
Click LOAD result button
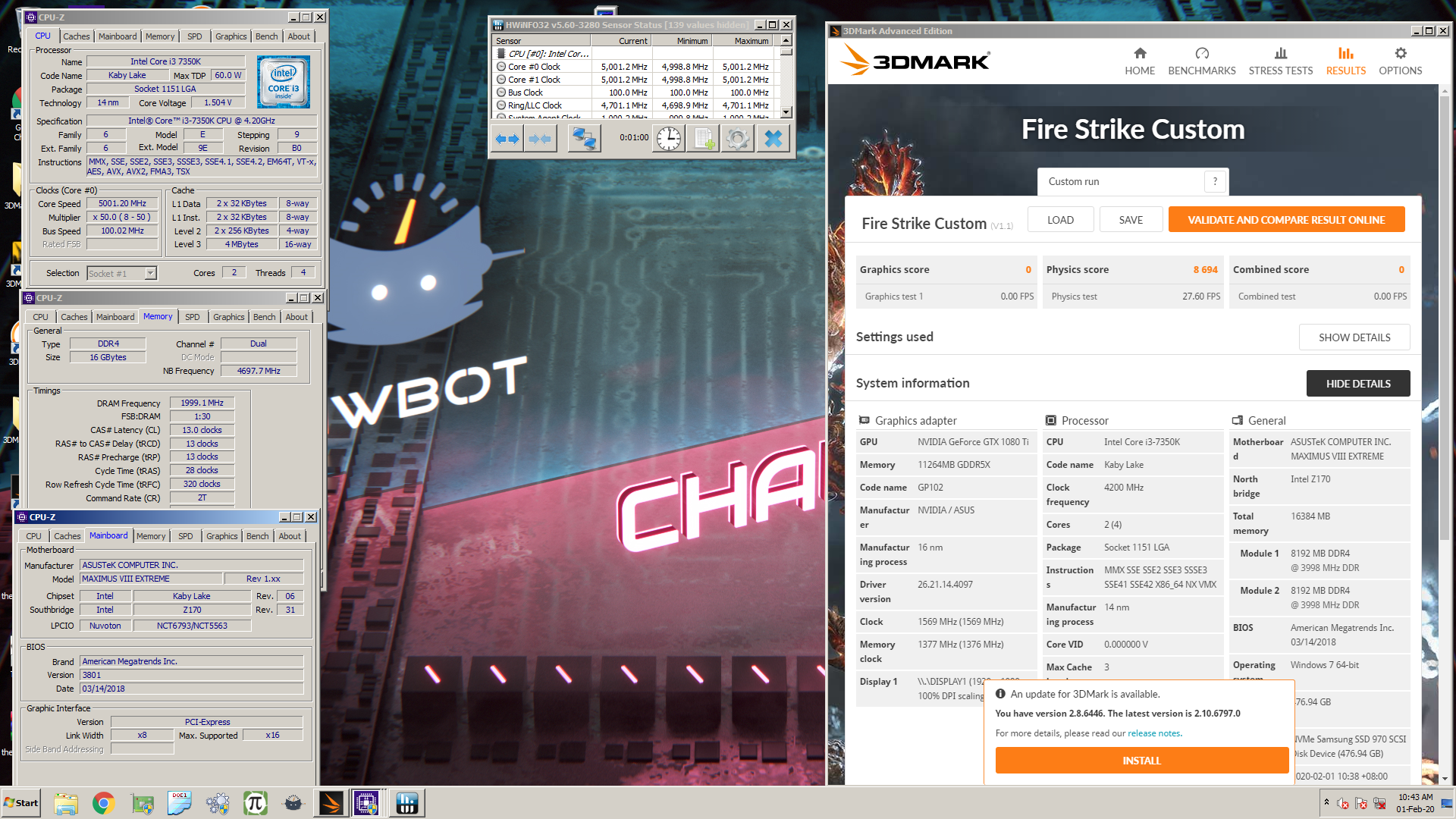pyautogui.click(x=1060, y=220)
